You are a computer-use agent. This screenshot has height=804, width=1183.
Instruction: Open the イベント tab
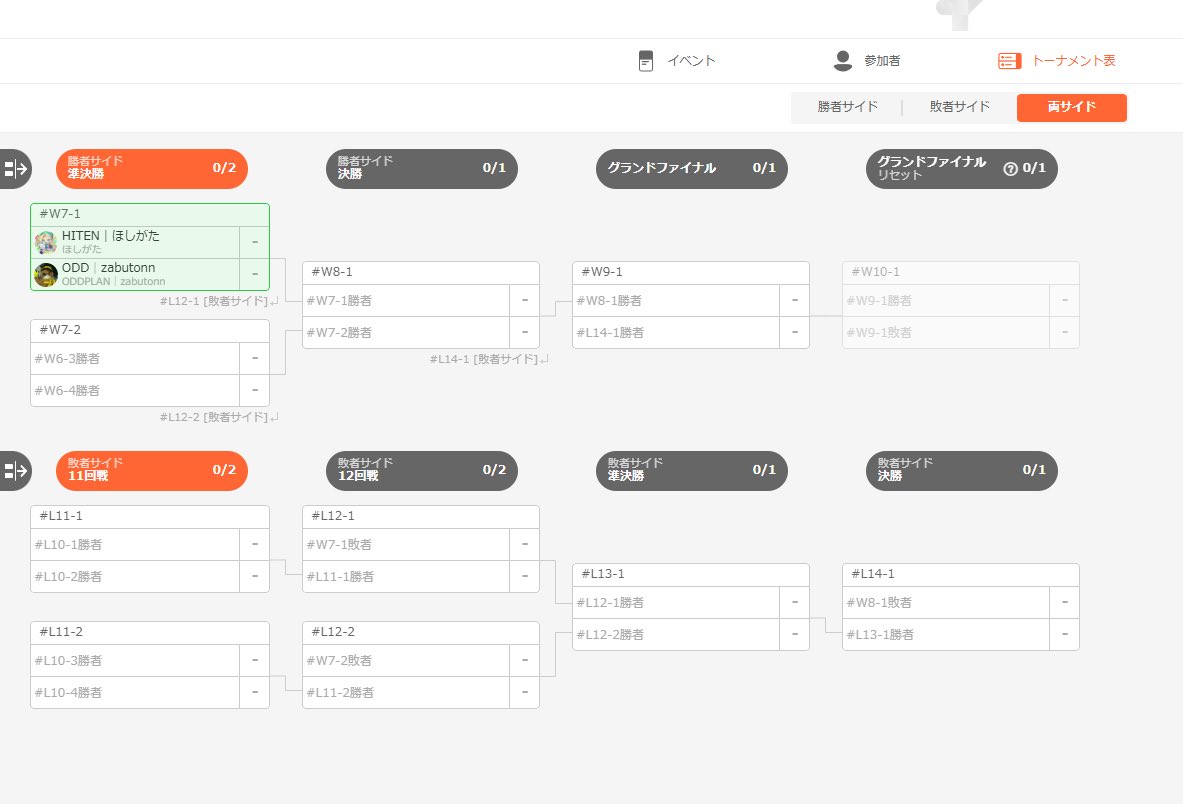click(678, 61)
